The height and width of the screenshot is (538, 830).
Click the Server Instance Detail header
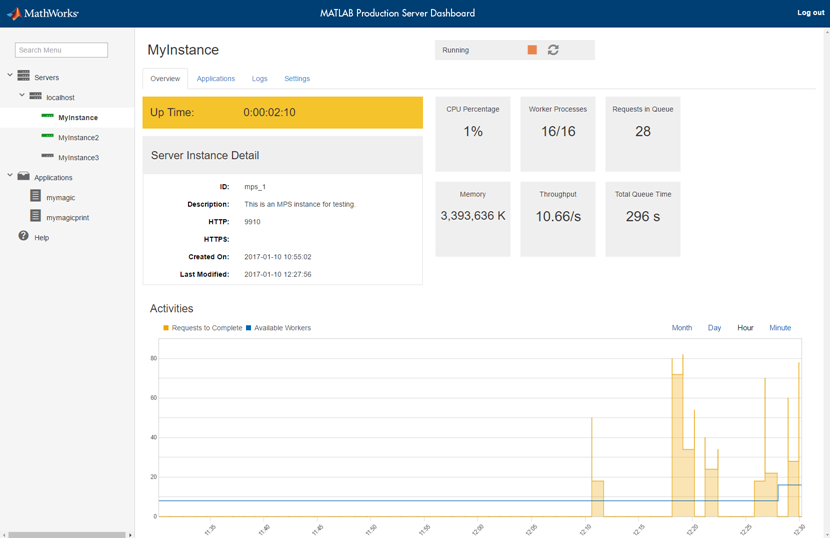(x=283, y=155)
